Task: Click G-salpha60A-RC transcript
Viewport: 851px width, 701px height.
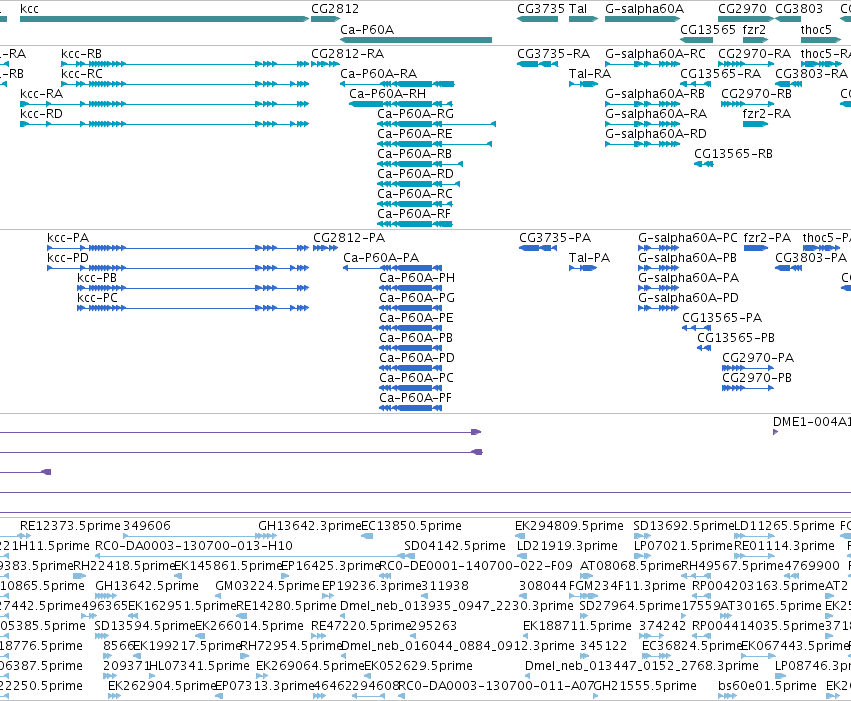Action: tap(643, 64)
